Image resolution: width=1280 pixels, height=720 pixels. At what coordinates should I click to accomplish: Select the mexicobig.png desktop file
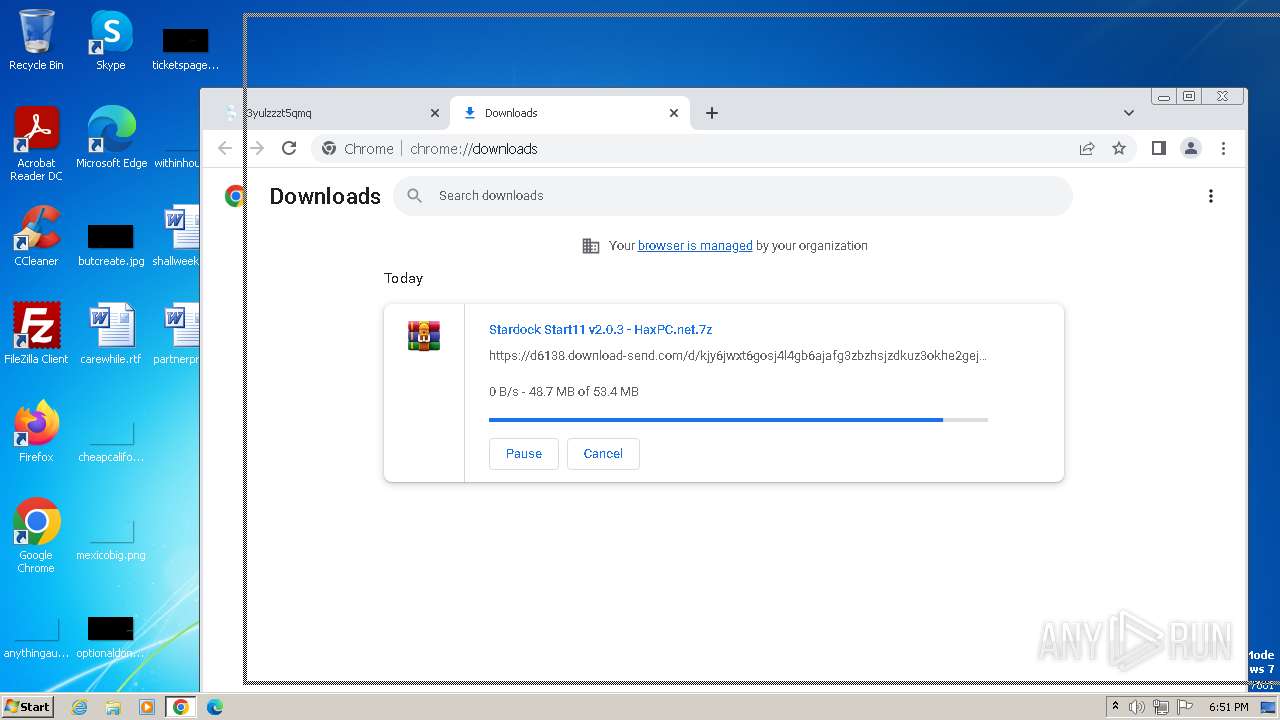click(111, 540)
